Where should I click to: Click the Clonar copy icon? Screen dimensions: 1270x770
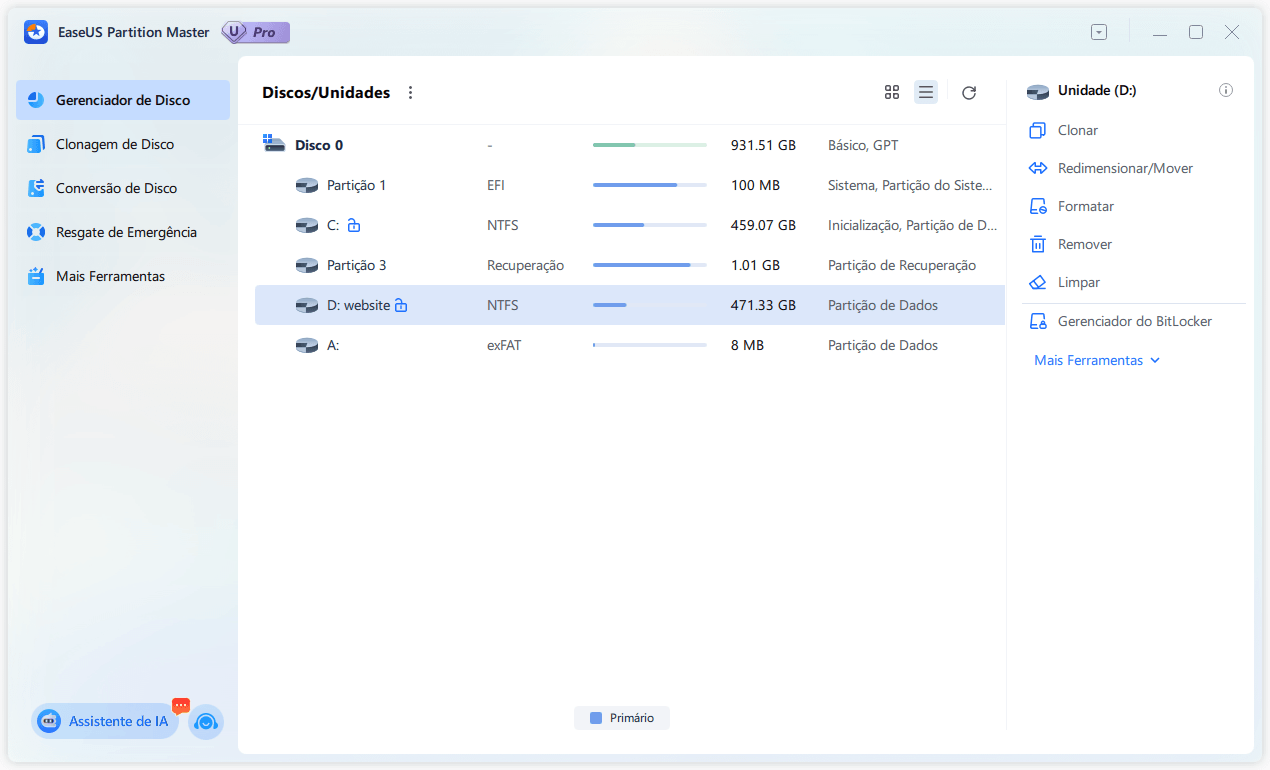click(x=1038, y=130)
